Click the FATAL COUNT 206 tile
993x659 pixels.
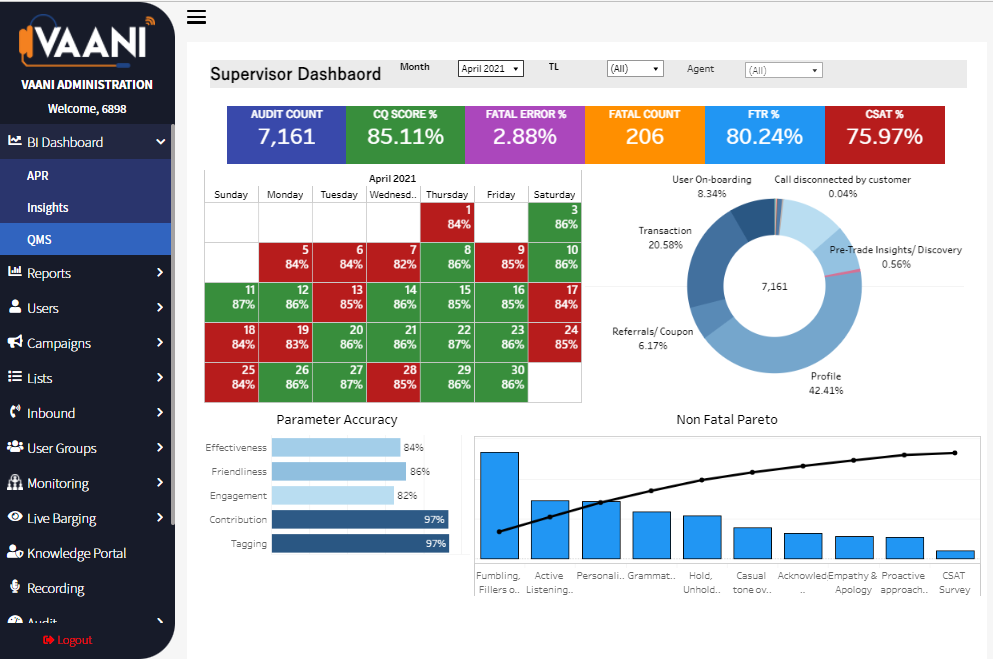pyautogui.click(x=645, y=135)
